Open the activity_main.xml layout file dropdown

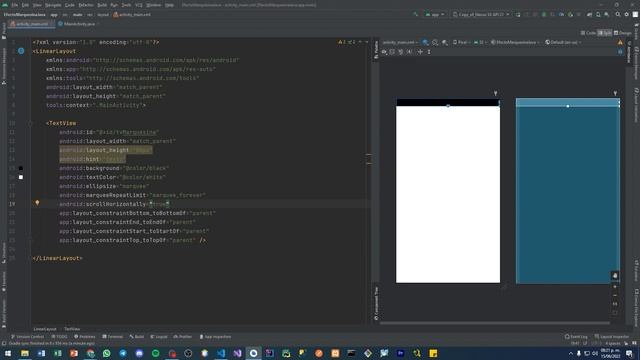(400, 42)
